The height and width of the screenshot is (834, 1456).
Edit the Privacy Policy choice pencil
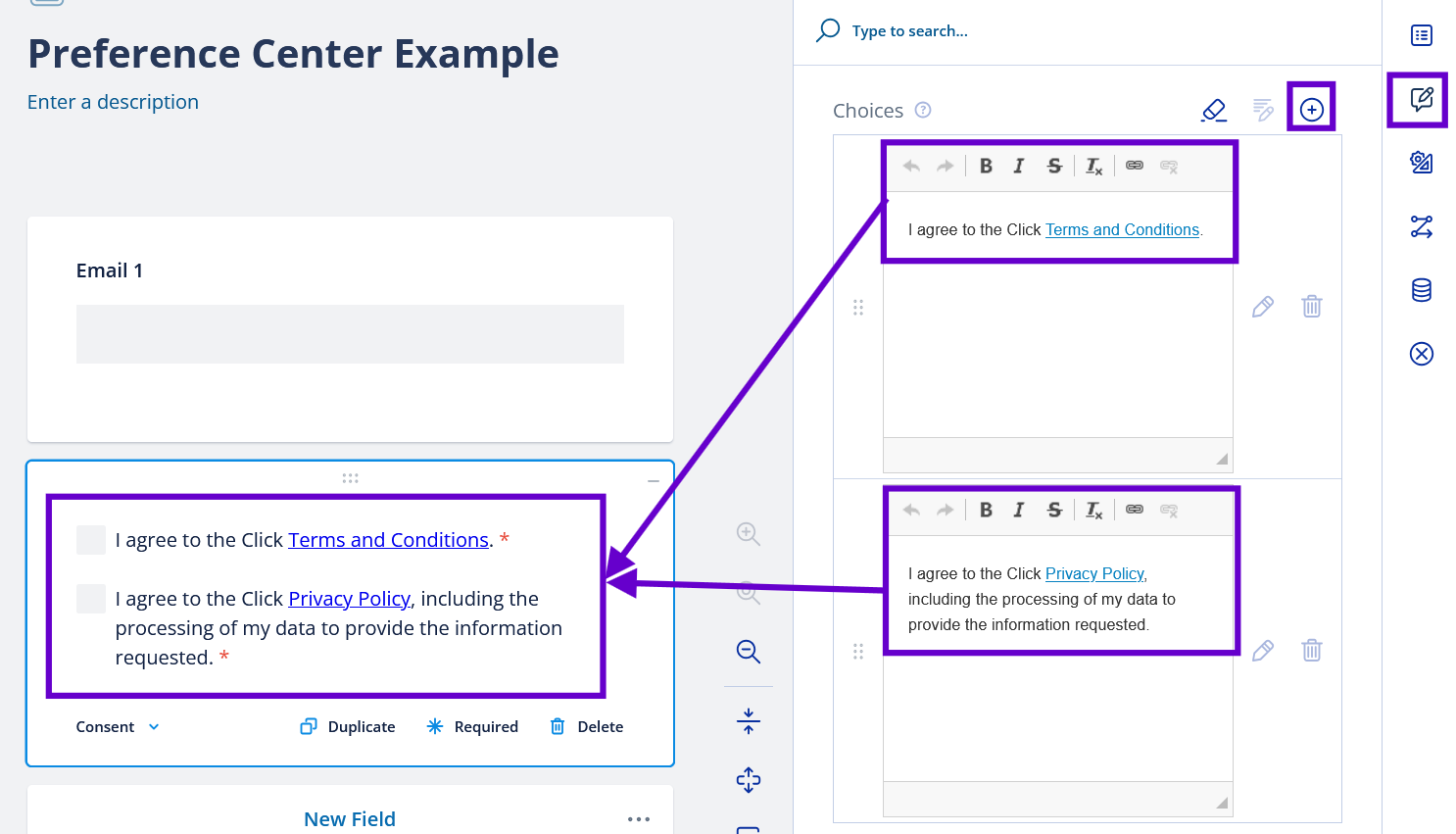(1263, 651)
